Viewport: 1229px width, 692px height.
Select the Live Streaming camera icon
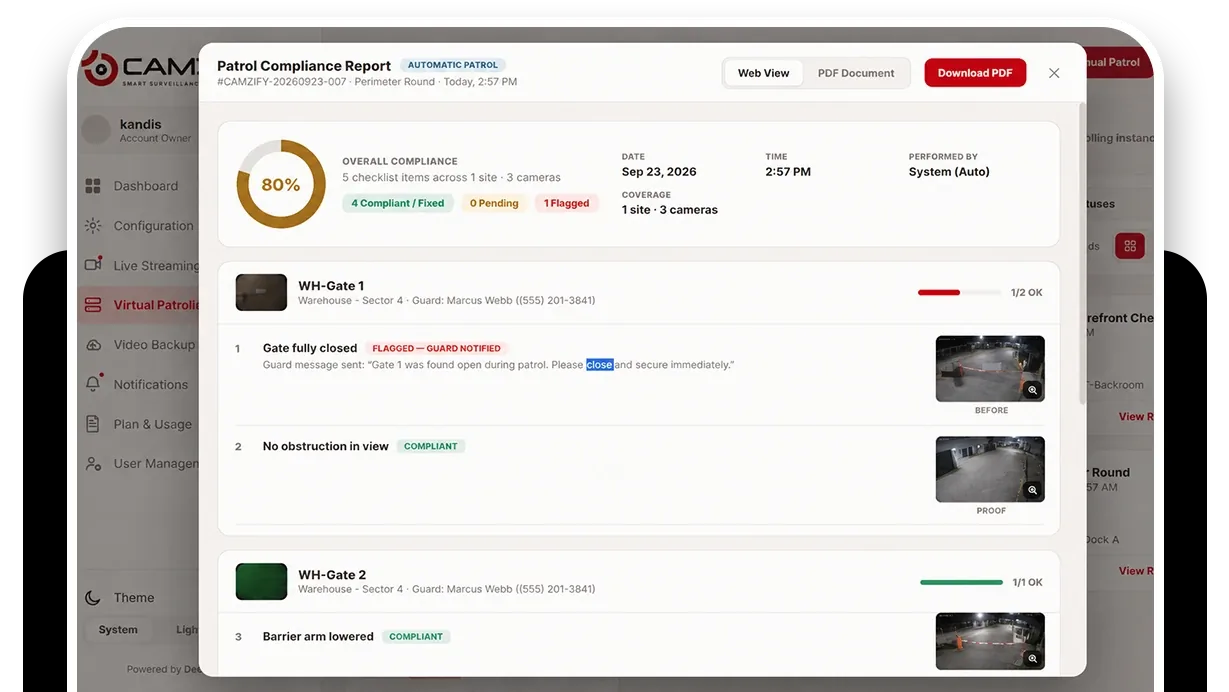point(93,265)
